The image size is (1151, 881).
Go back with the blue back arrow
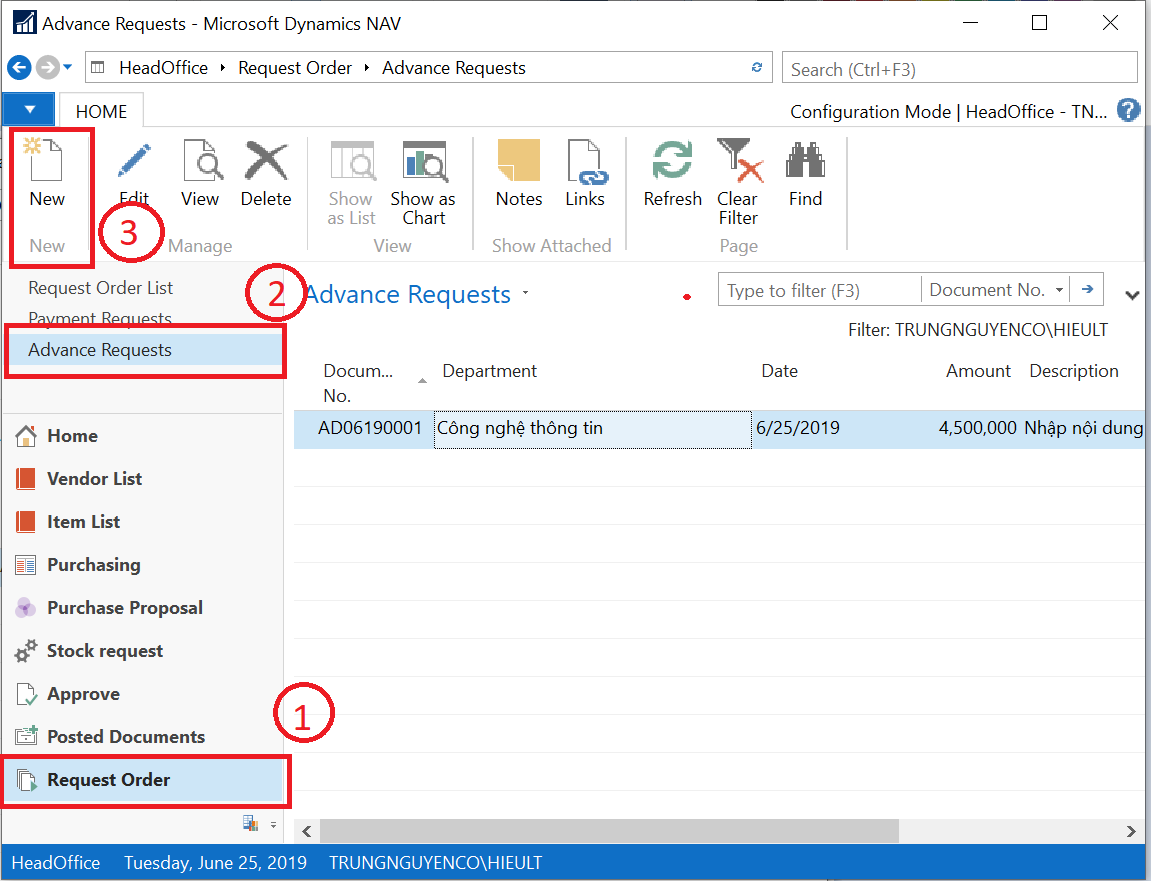[x=19, y=68]
